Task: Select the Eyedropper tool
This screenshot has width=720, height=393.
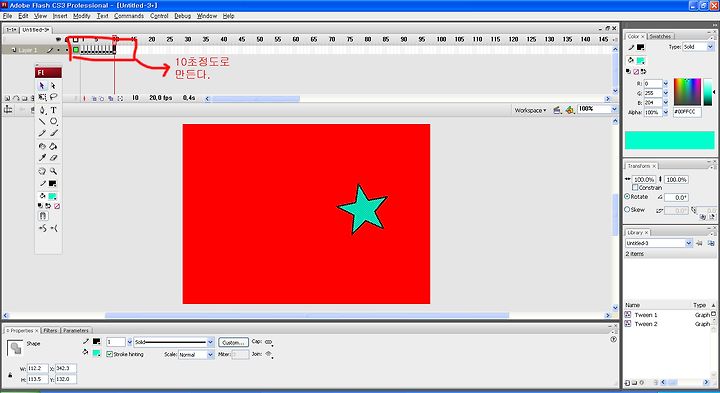Action: click(42, 158)
